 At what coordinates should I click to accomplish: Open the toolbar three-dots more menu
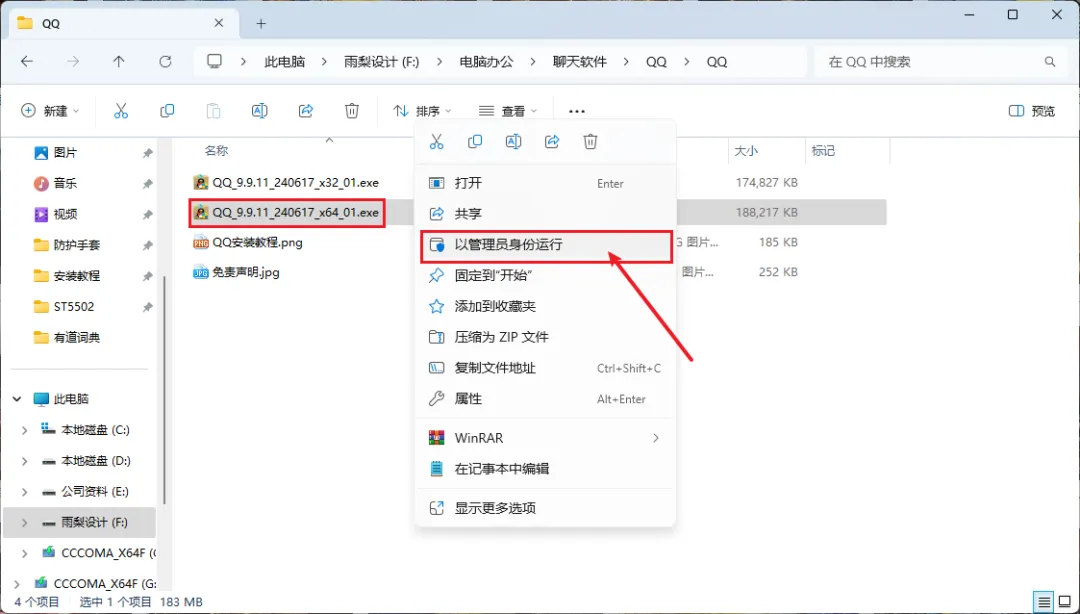[577, 111]
